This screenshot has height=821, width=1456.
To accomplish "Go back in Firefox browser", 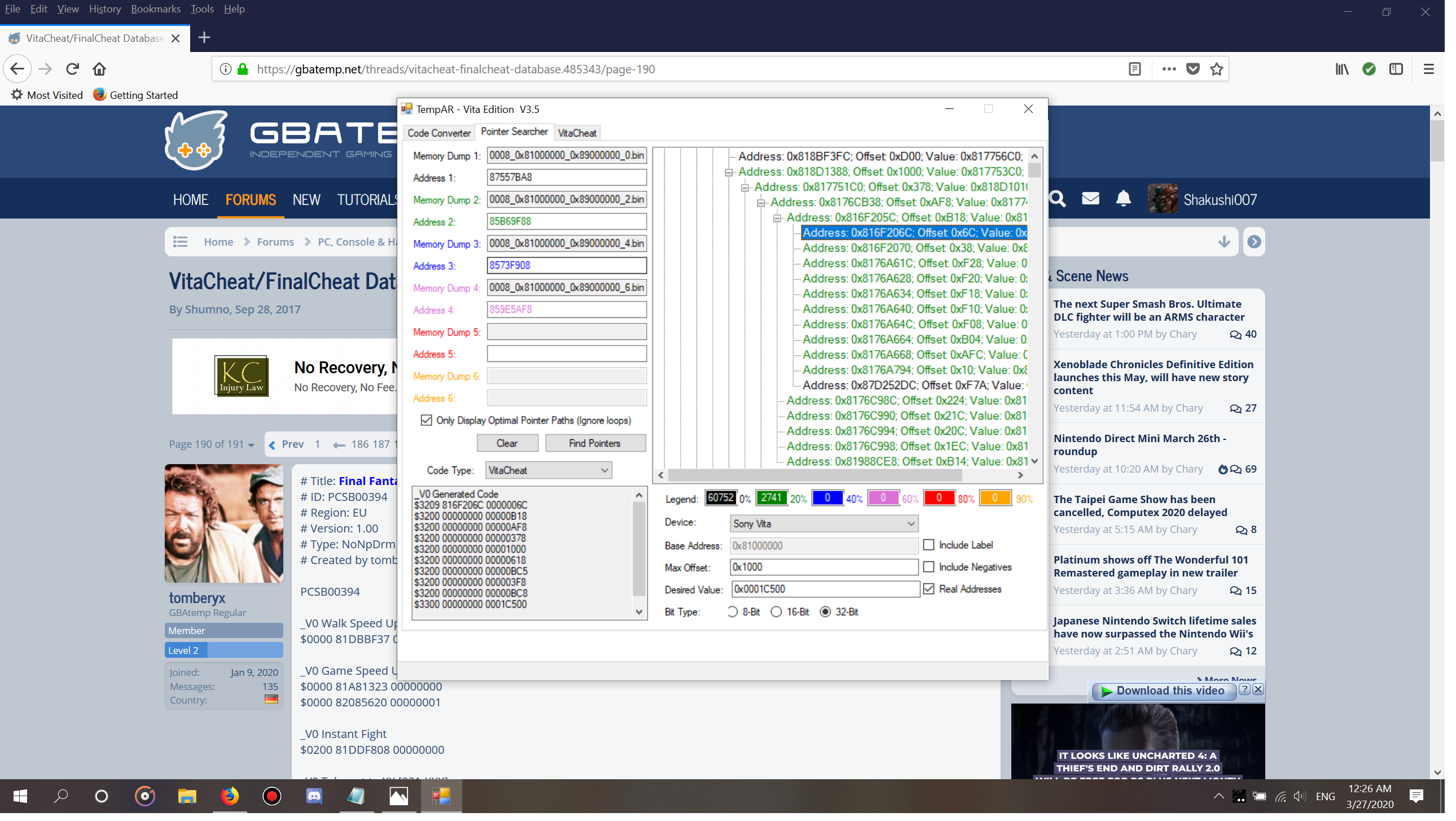I will pos(17,69).
